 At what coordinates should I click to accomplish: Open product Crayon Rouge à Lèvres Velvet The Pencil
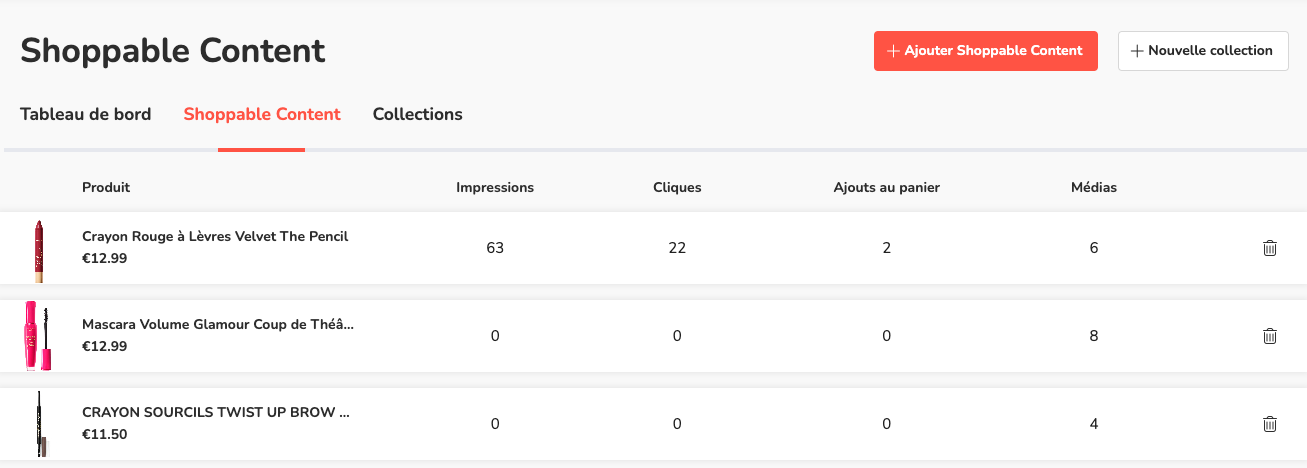coord(215,236)
